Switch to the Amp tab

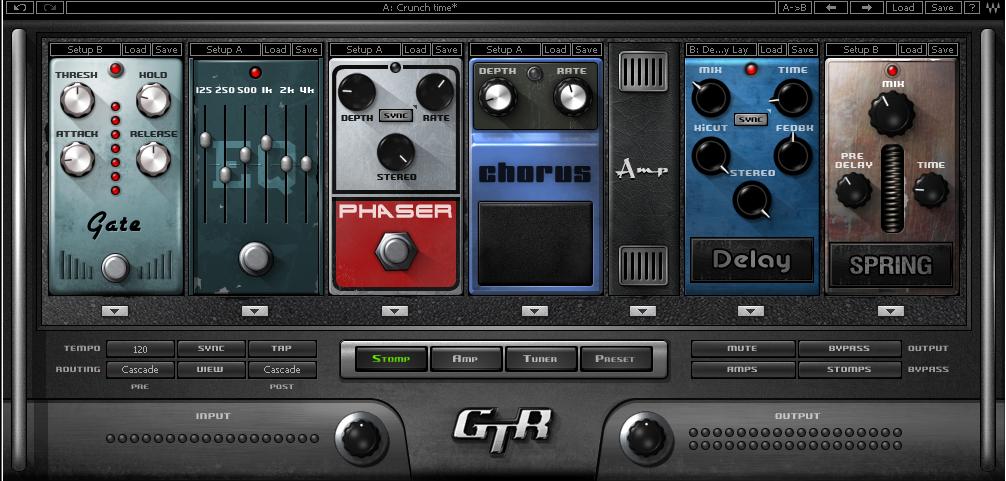[x=466, y=359]
